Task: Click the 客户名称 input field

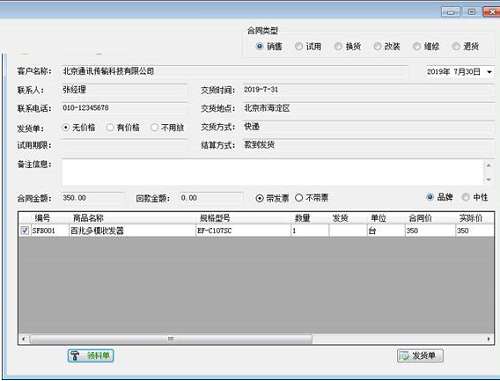Action: click(235, 71)
